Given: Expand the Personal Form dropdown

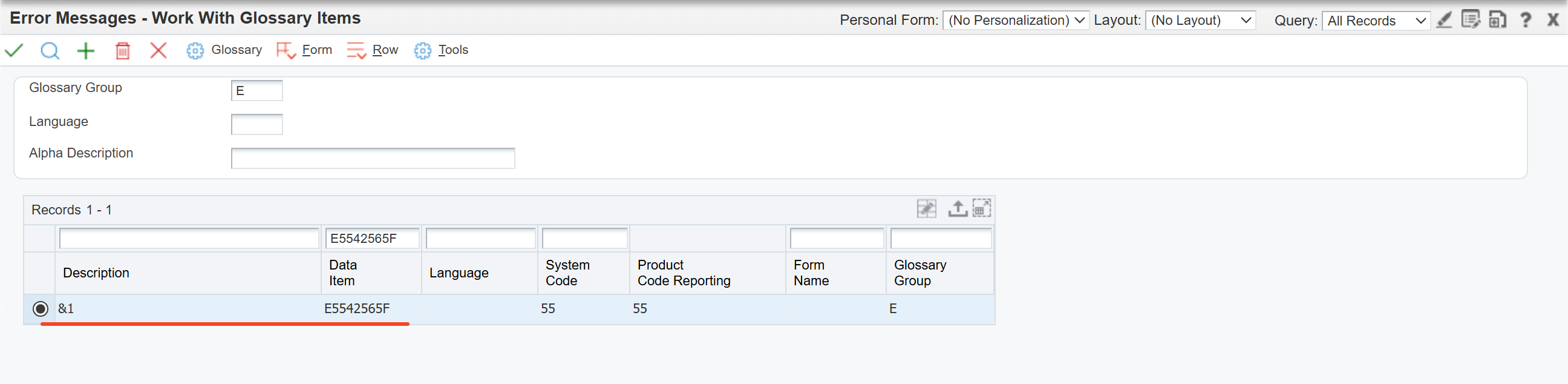Looking at the screenshot, I should click(x=1014, y=20).
